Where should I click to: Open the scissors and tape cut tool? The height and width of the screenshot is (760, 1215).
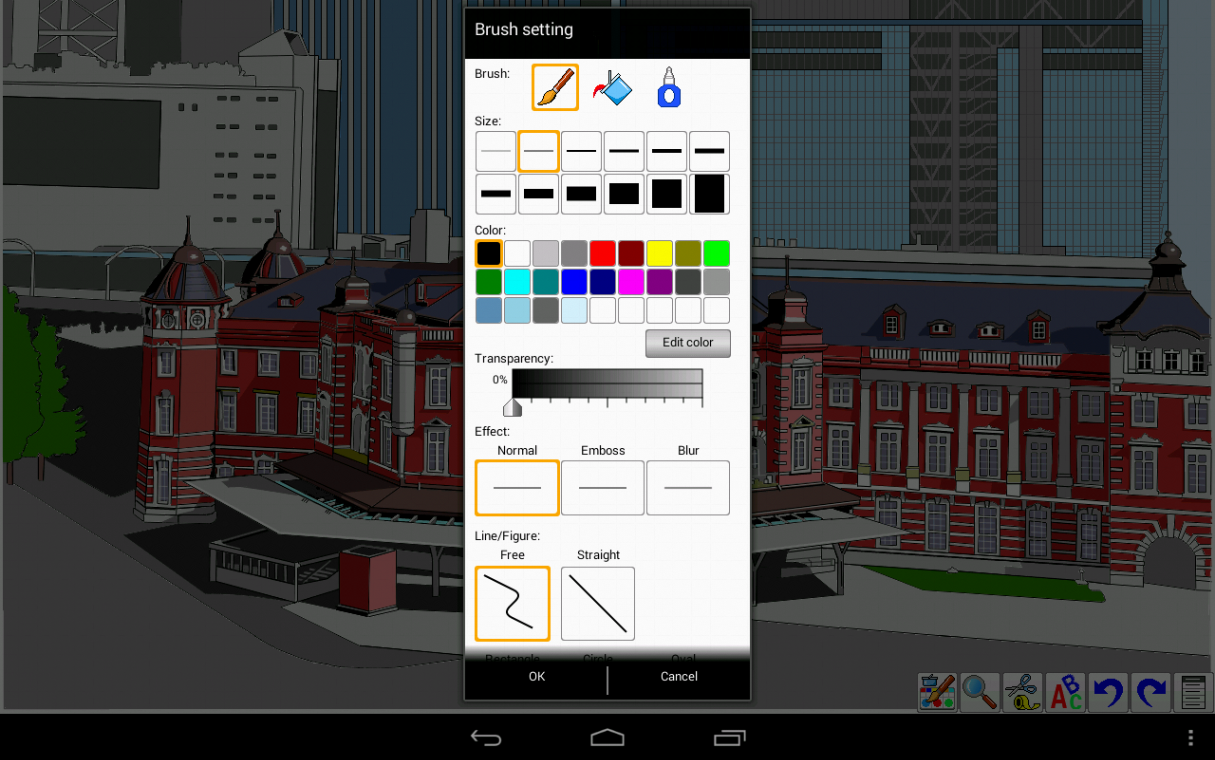pyautogui.click(x=1023, y=692)
